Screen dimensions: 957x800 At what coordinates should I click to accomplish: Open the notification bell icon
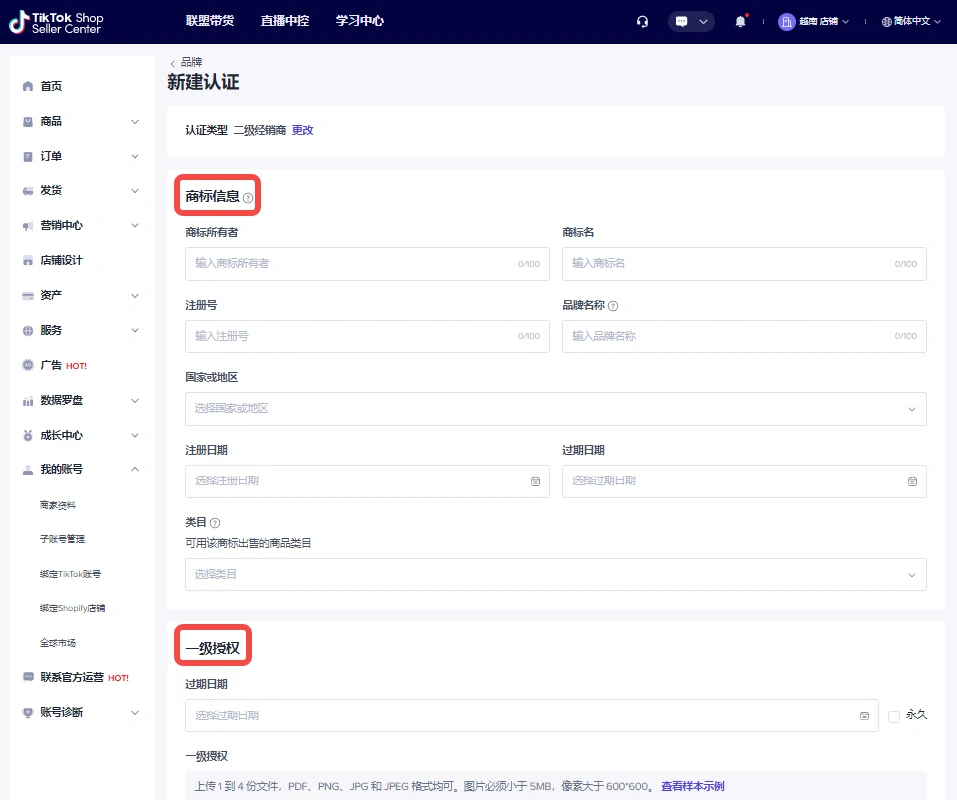pos(740,21)
